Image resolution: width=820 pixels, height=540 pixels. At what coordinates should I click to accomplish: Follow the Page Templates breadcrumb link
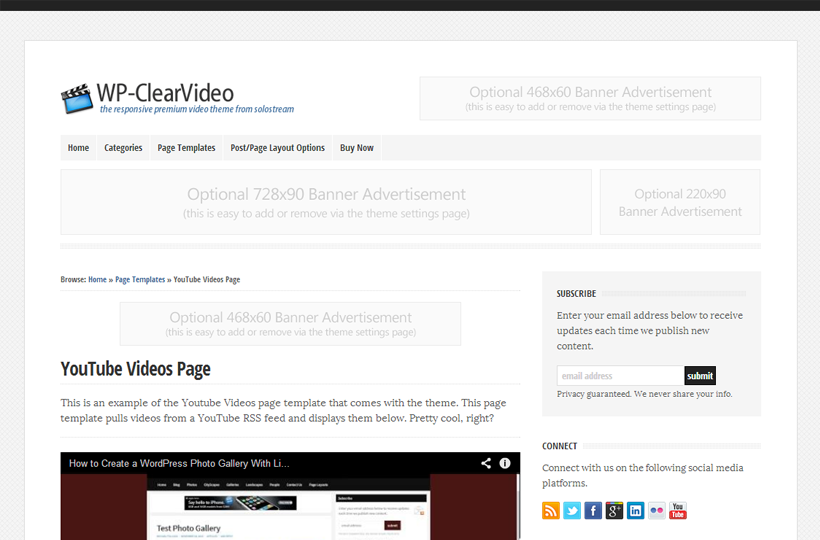[x=140, y=280]
